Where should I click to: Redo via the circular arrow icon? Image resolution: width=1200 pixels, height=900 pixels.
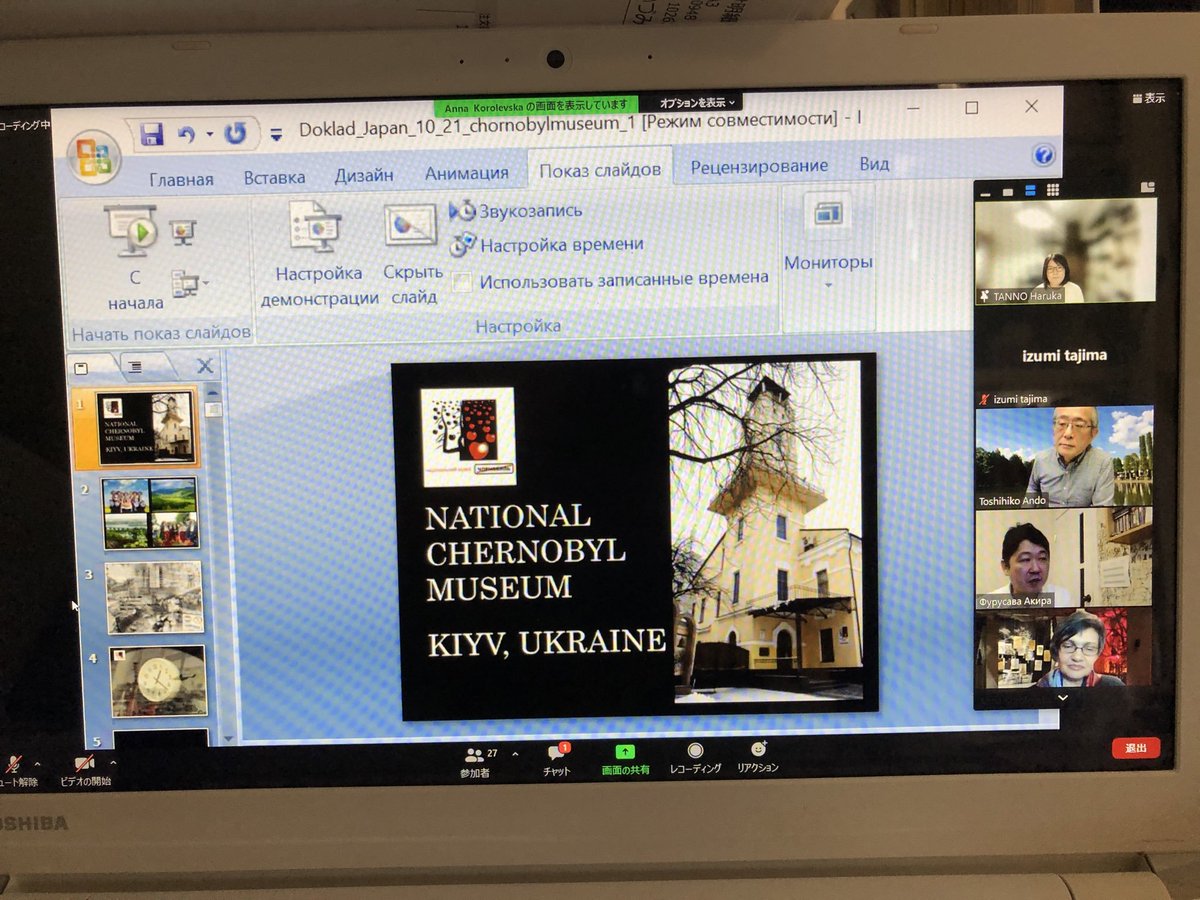pyautogui.click(x=235, y=134)
